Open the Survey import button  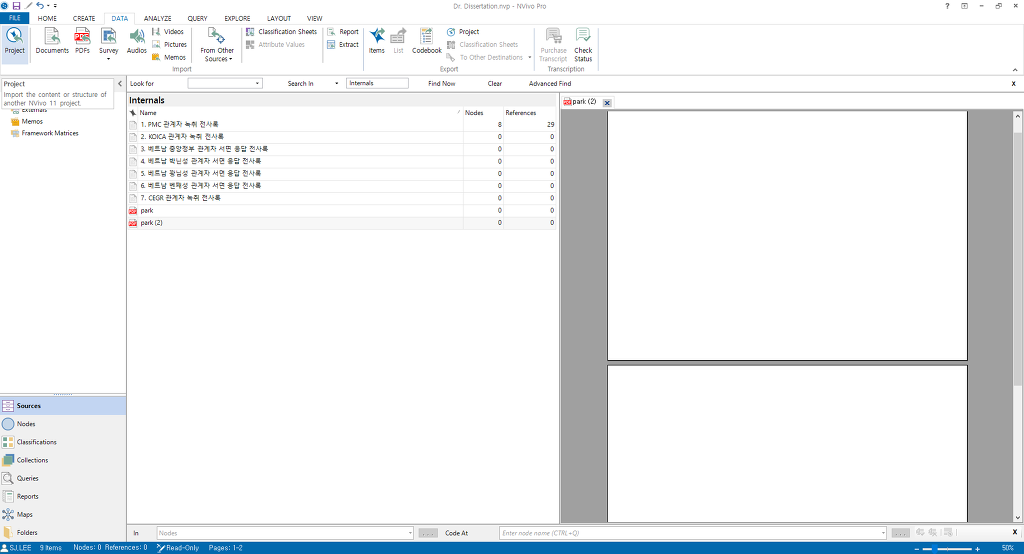pos(108,44)
